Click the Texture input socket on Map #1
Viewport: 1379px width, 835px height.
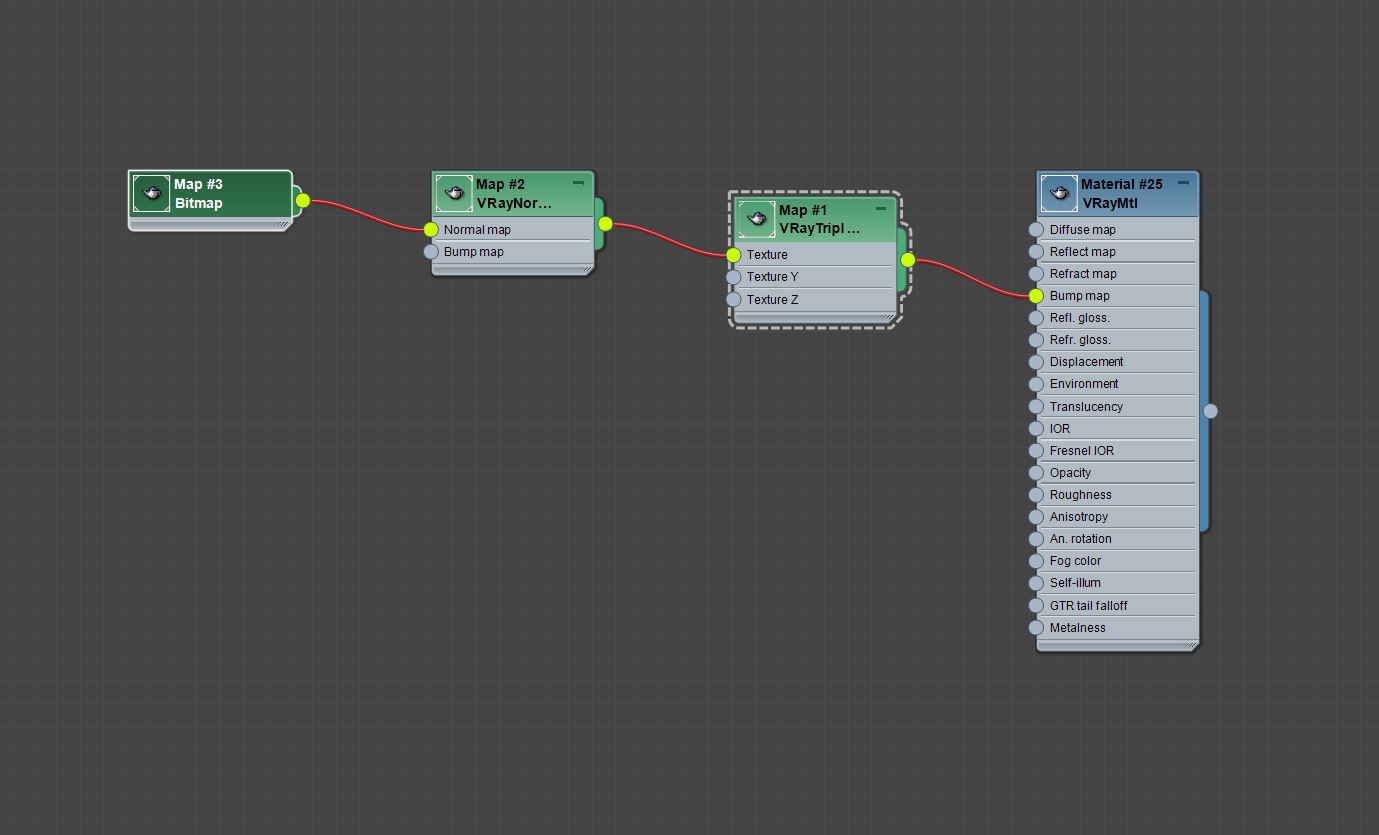point(734,255)
